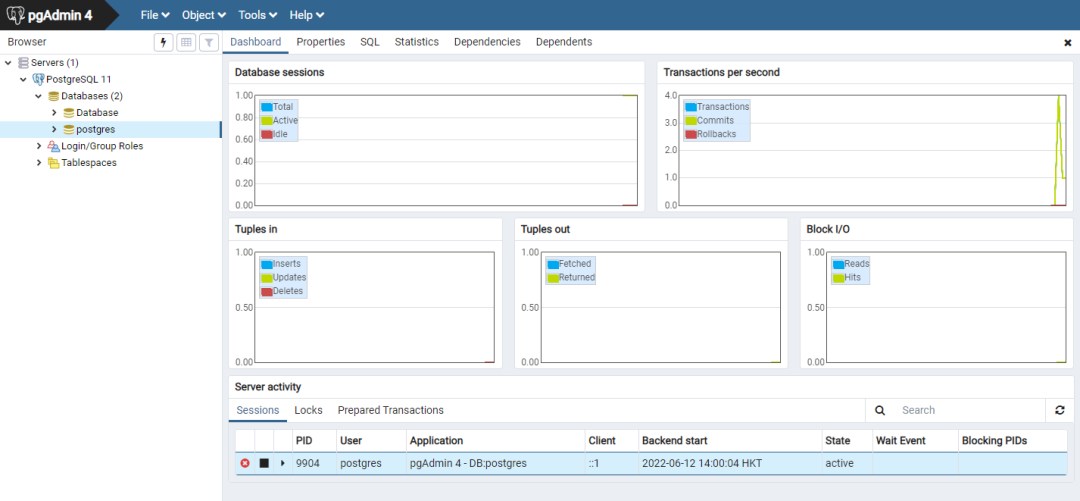This screenshot has width=1080, height=501.
Task: Click the Commits green legend swatch
Action: [x=691, y=121]
